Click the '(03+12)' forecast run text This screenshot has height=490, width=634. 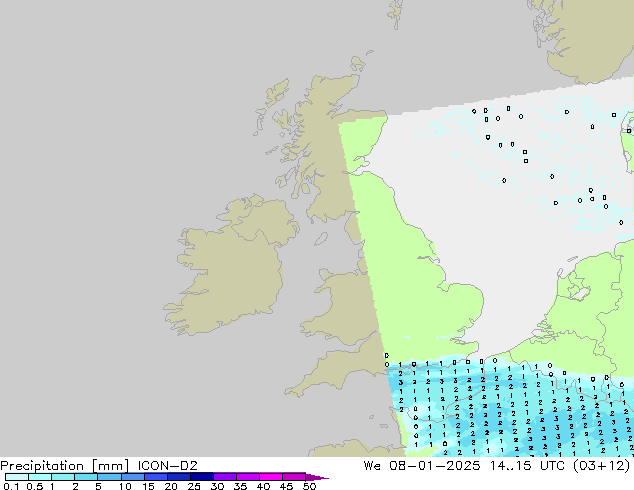pyautogui.click(x=602, y=466)
